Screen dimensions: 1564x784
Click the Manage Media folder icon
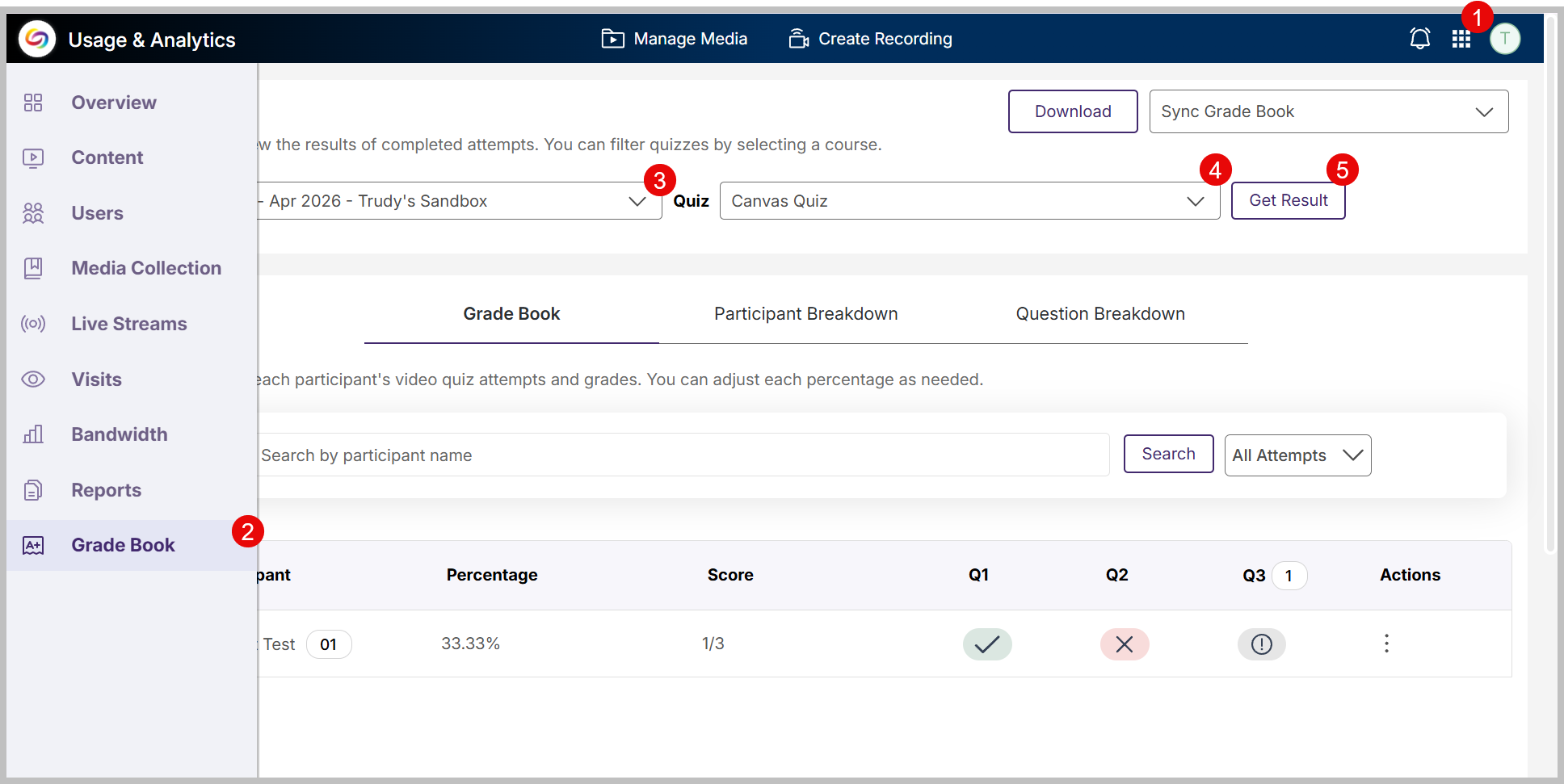pyautogui.click(x=613, y=39)
